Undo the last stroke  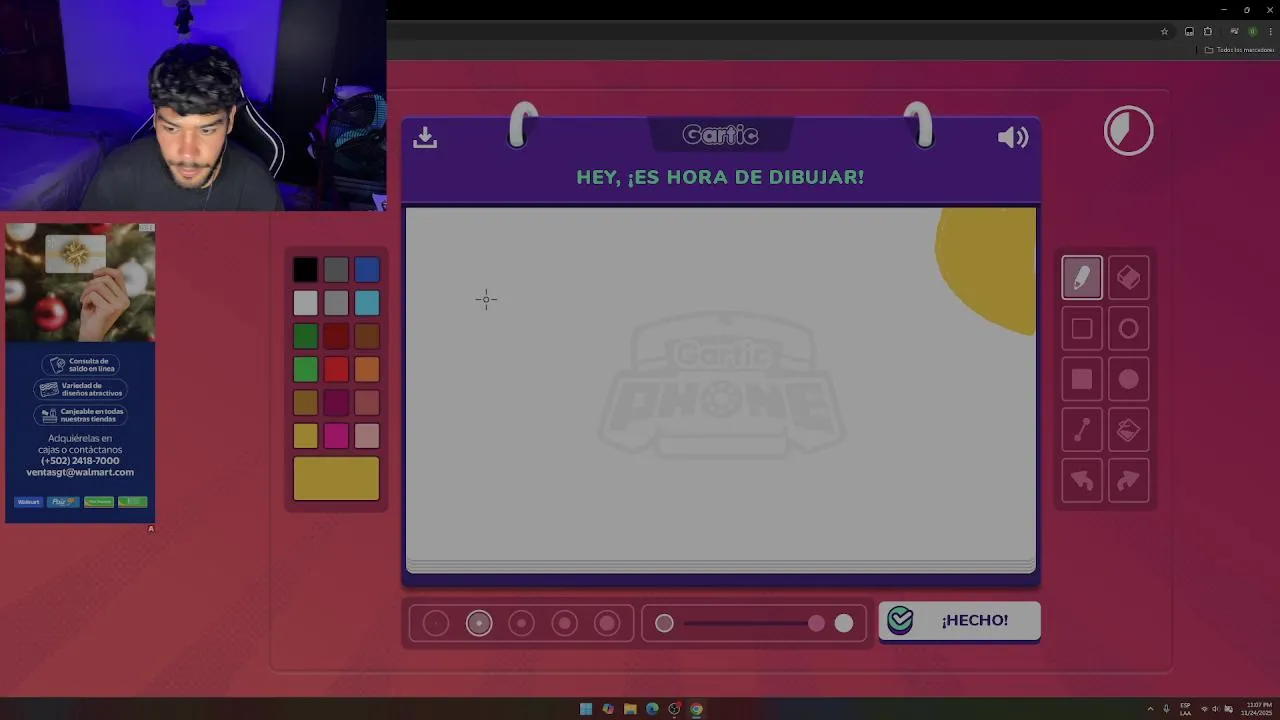tap(1081, 481)
